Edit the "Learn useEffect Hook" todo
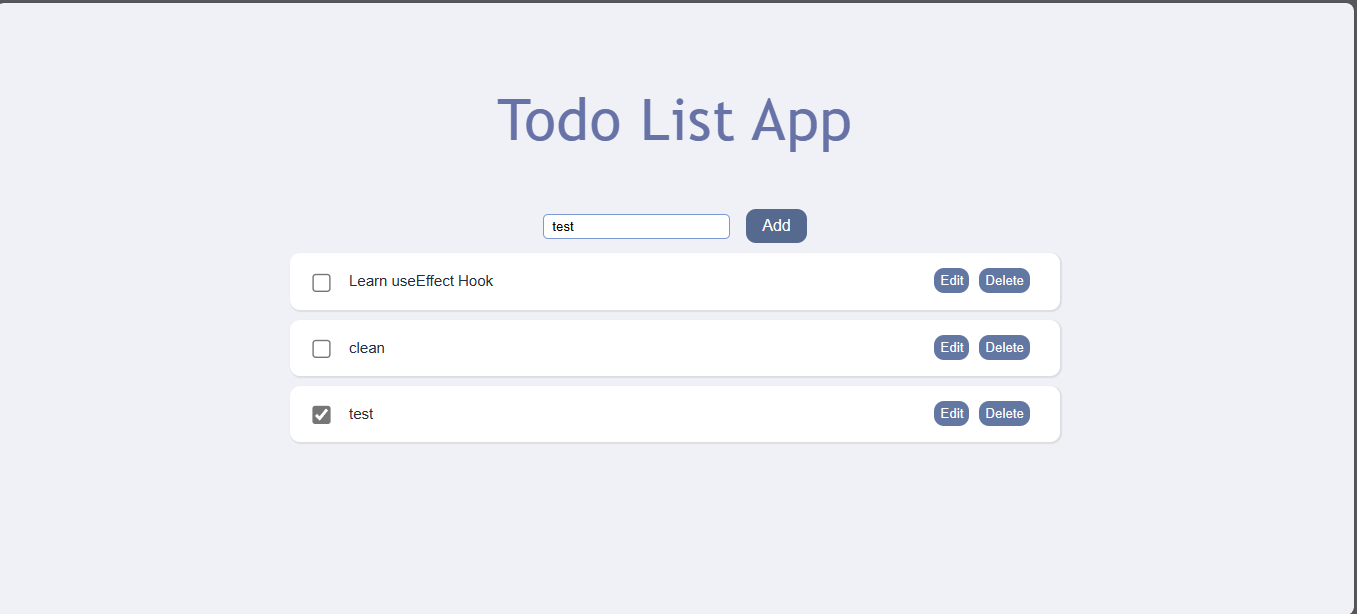Viewport: 1357px width, 614px height. 951,280
